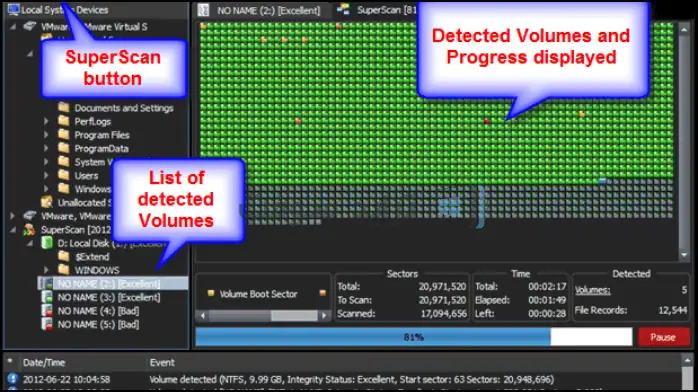Click the D: Local Disk volume icon

click(x=47, y=243)
